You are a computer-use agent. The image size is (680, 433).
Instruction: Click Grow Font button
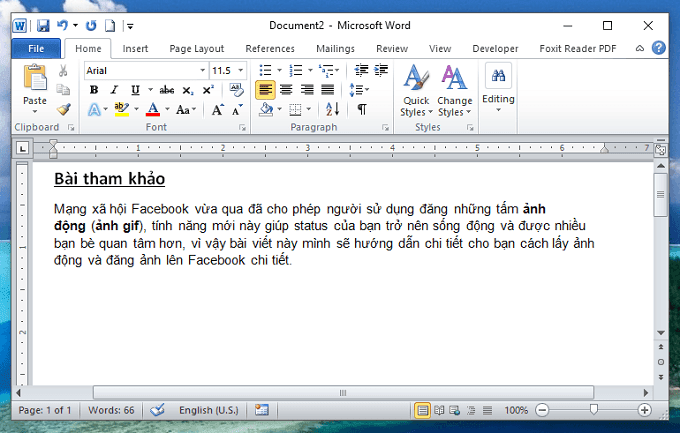click(x=218, y=110)
